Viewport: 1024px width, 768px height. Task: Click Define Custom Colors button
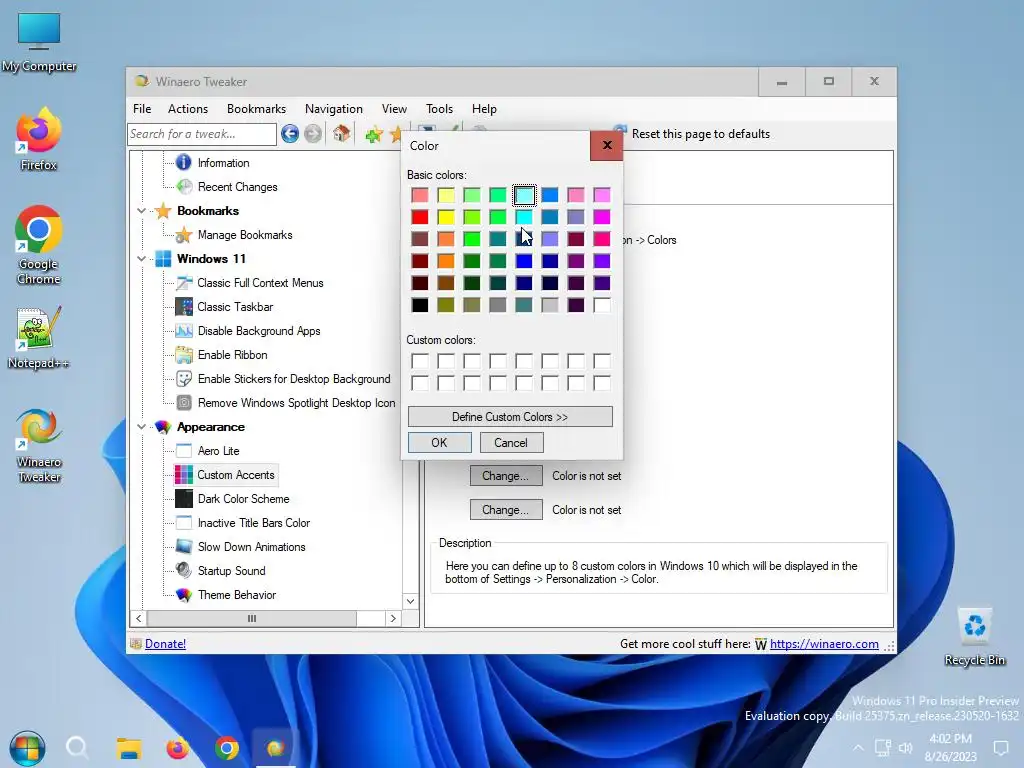point(510,417)
